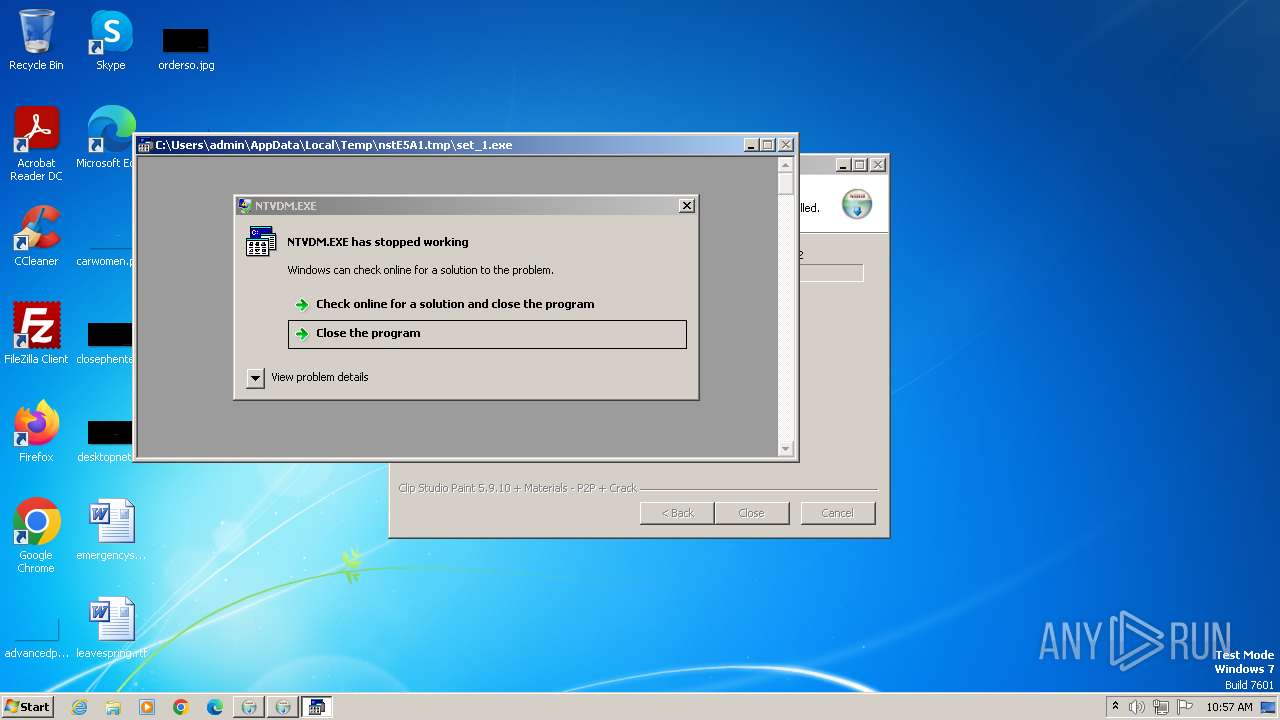The height and width of the screenshot is (720, 1280).
Task: Open the FileZilla Client desktop shortcut
Action: [36, 334]
